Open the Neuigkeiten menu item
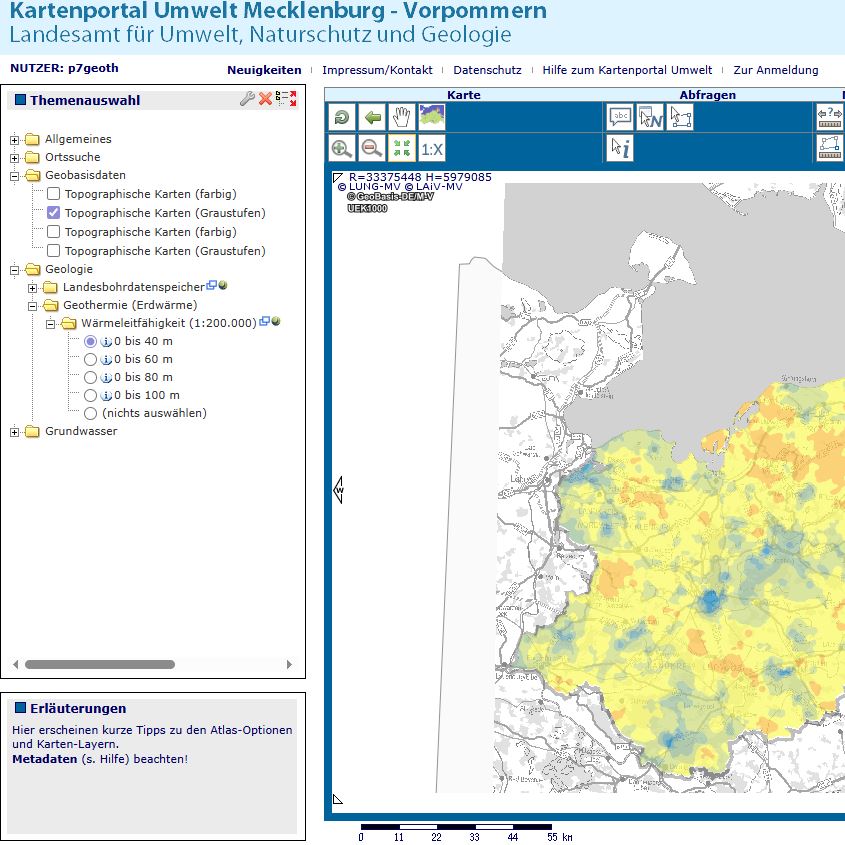Image resolution: width=845 pixels, height=845 pixels. coord(264,70)
